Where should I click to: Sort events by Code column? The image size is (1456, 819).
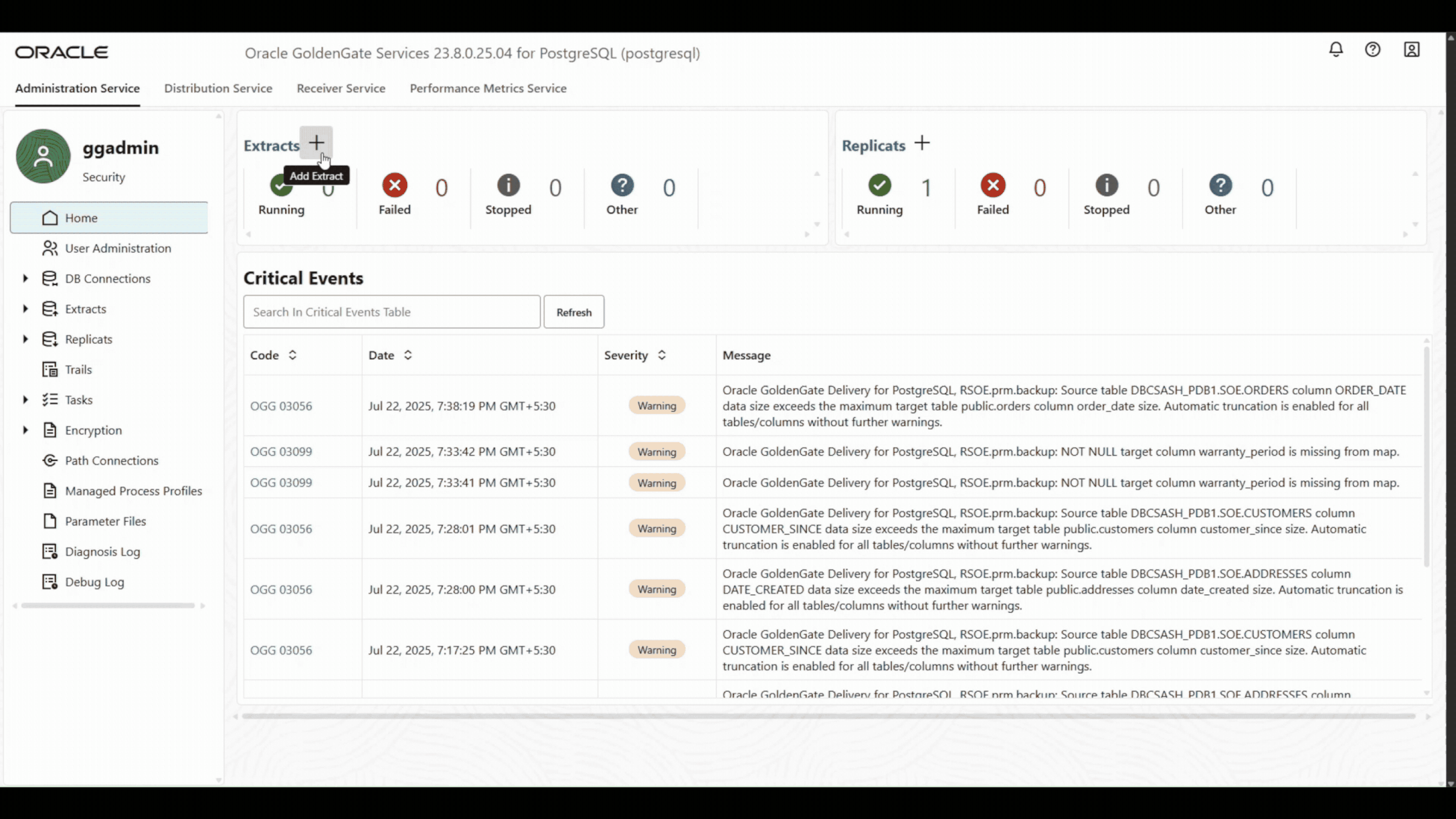point(292,355)
